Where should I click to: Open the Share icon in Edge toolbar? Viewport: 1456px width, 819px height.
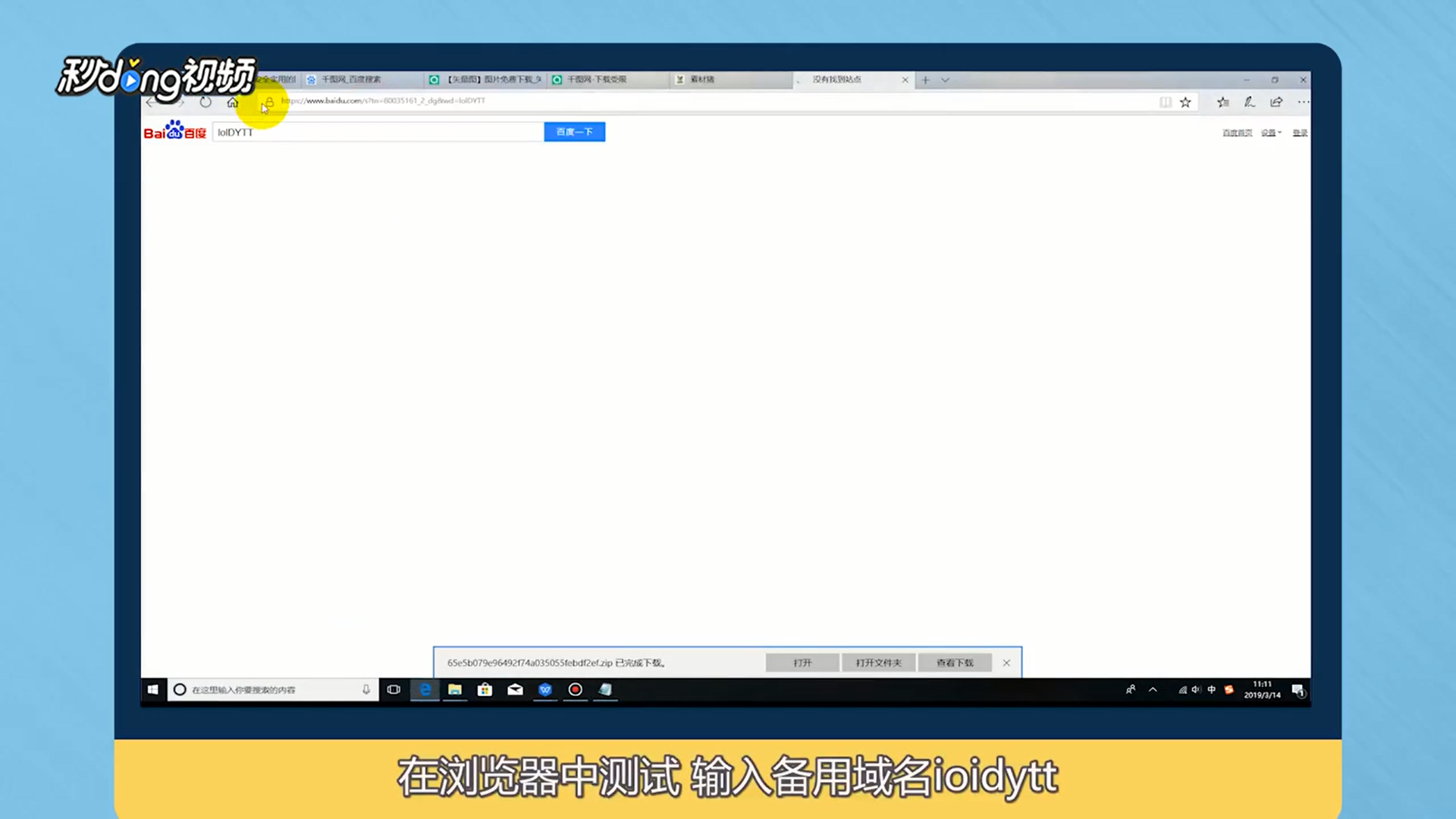[1276, 102]
